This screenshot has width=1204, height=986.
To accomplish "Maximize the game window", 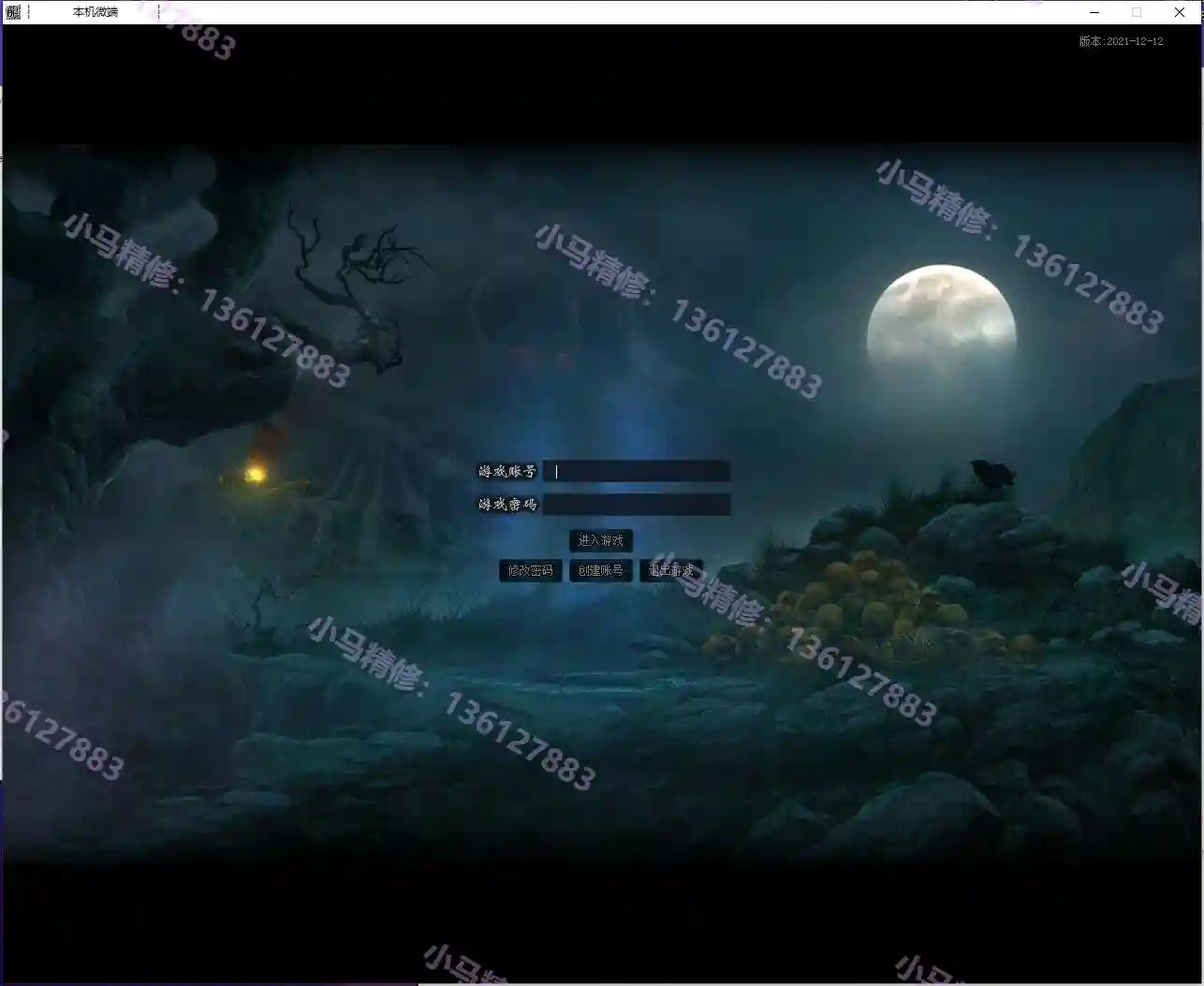I will (1137, 12).
